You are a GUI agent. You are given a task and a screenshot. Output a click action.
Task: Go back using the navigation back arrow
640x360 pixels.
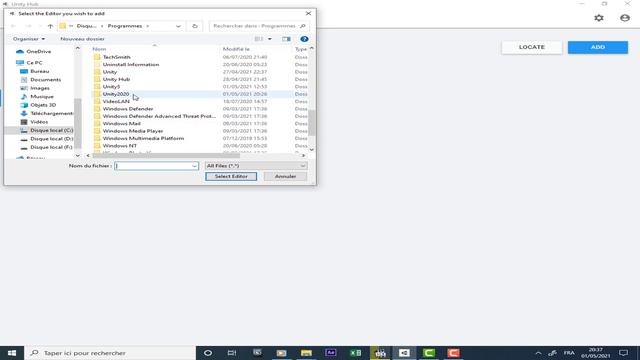[13, 26]
